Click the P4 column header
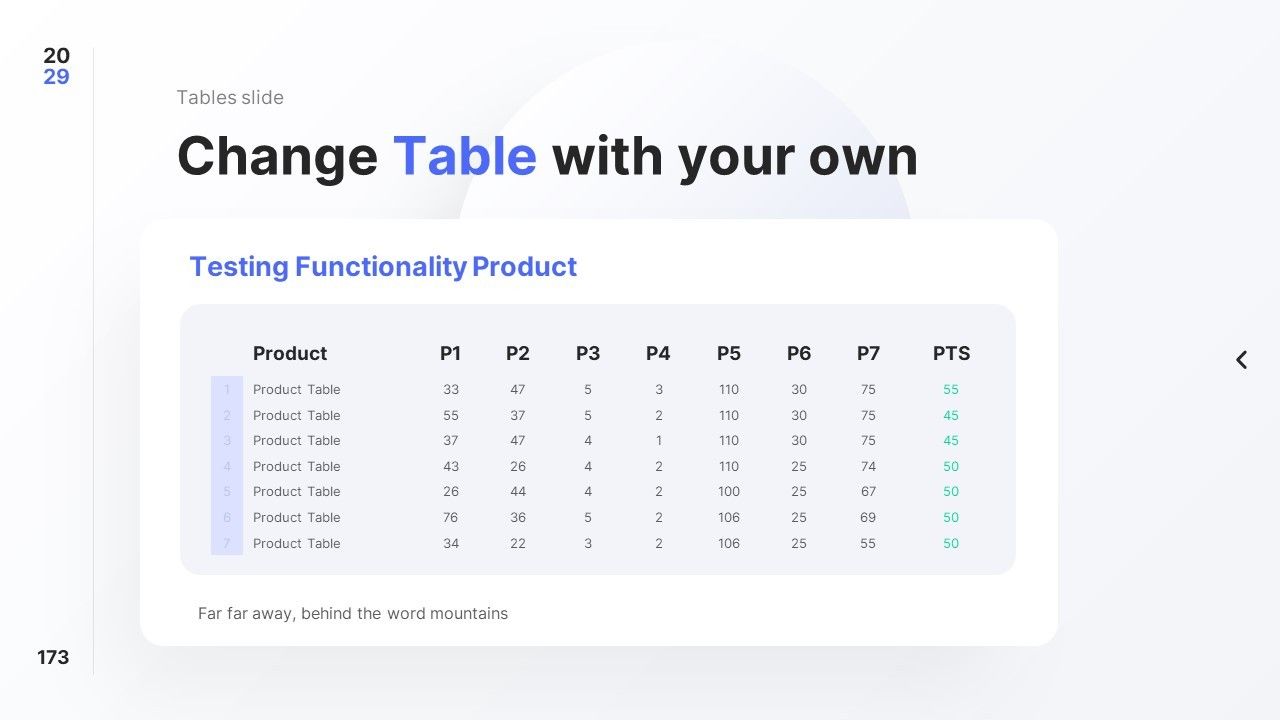Viewport: 1280px width, 720px height. tap(658, 353)
